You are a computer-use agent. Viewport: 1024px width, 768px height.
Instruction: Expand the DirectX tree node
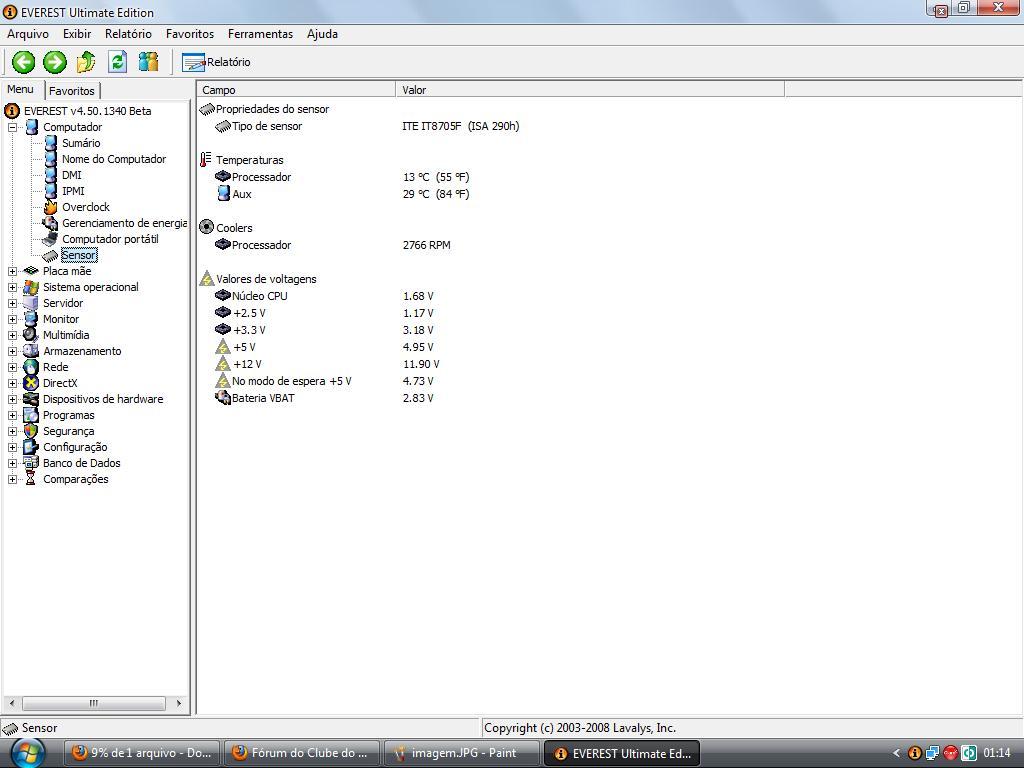coord(12,383)
